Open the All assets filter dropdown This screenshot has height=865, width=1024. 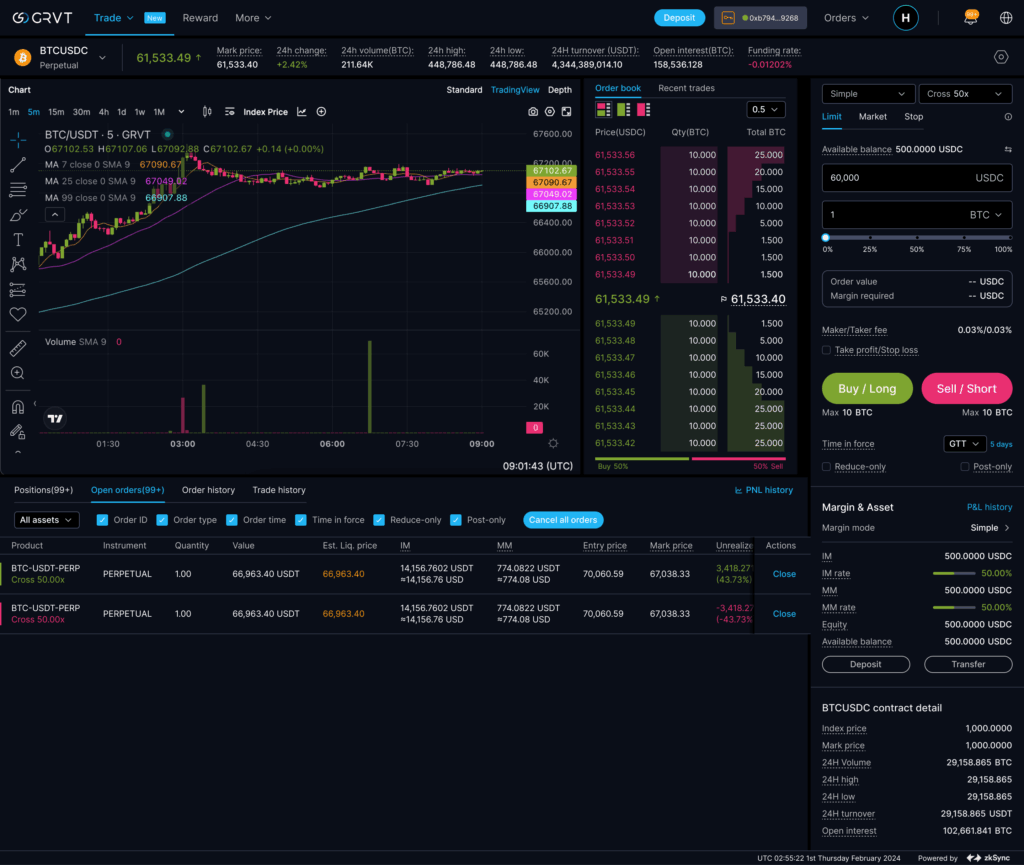click(46, 520)
